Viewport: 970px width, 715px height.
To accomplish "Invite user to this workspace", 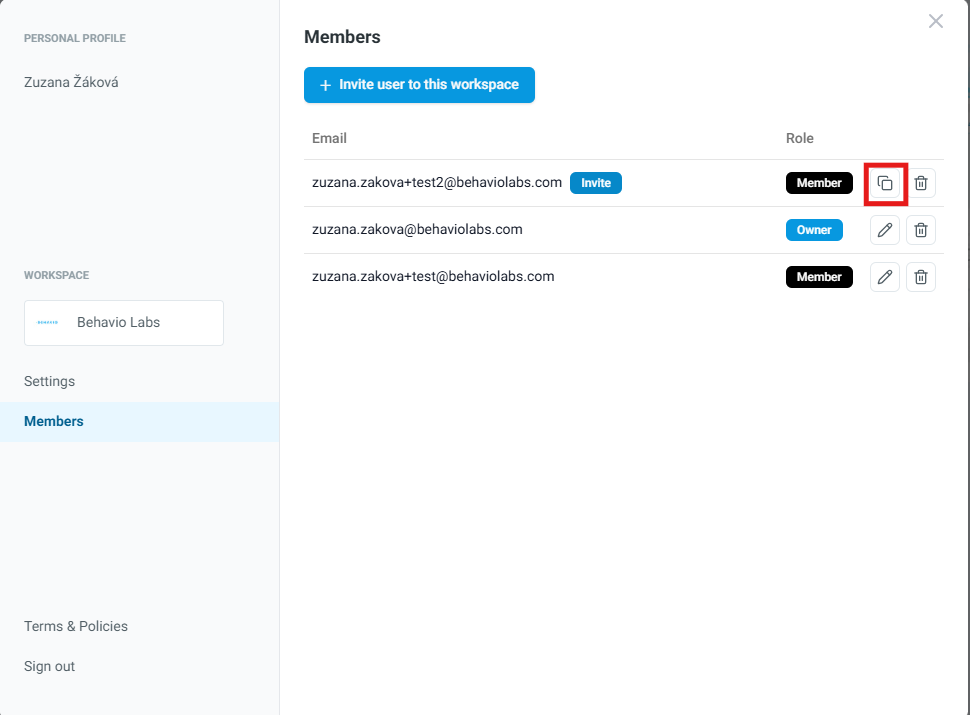I will click(x=419, y=85).
